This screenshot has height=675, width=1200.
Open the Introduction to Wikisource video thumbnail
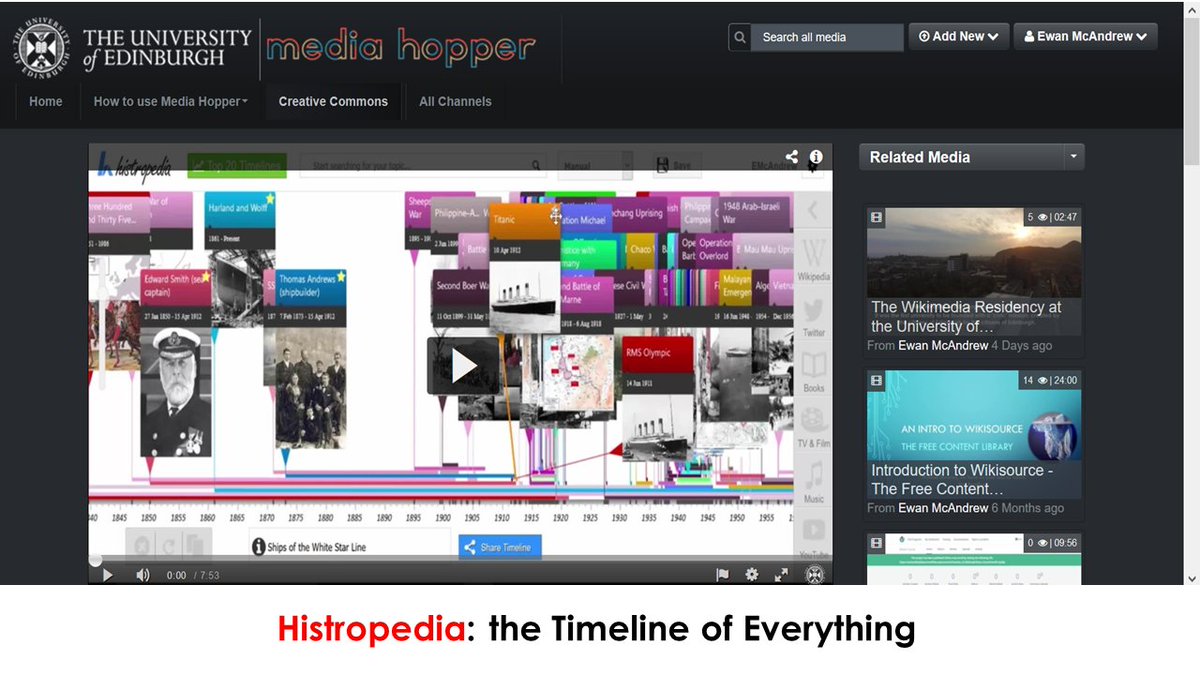coord(974,435)
